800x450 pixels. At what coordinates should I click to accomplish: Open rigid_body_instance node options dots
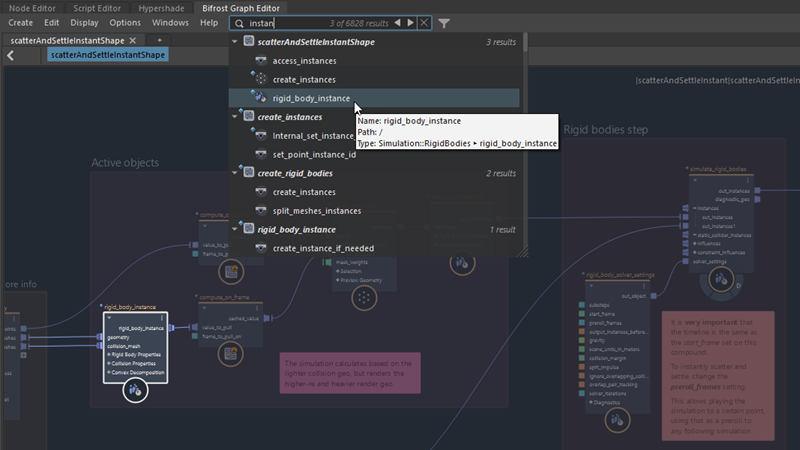tap(162, 318)
